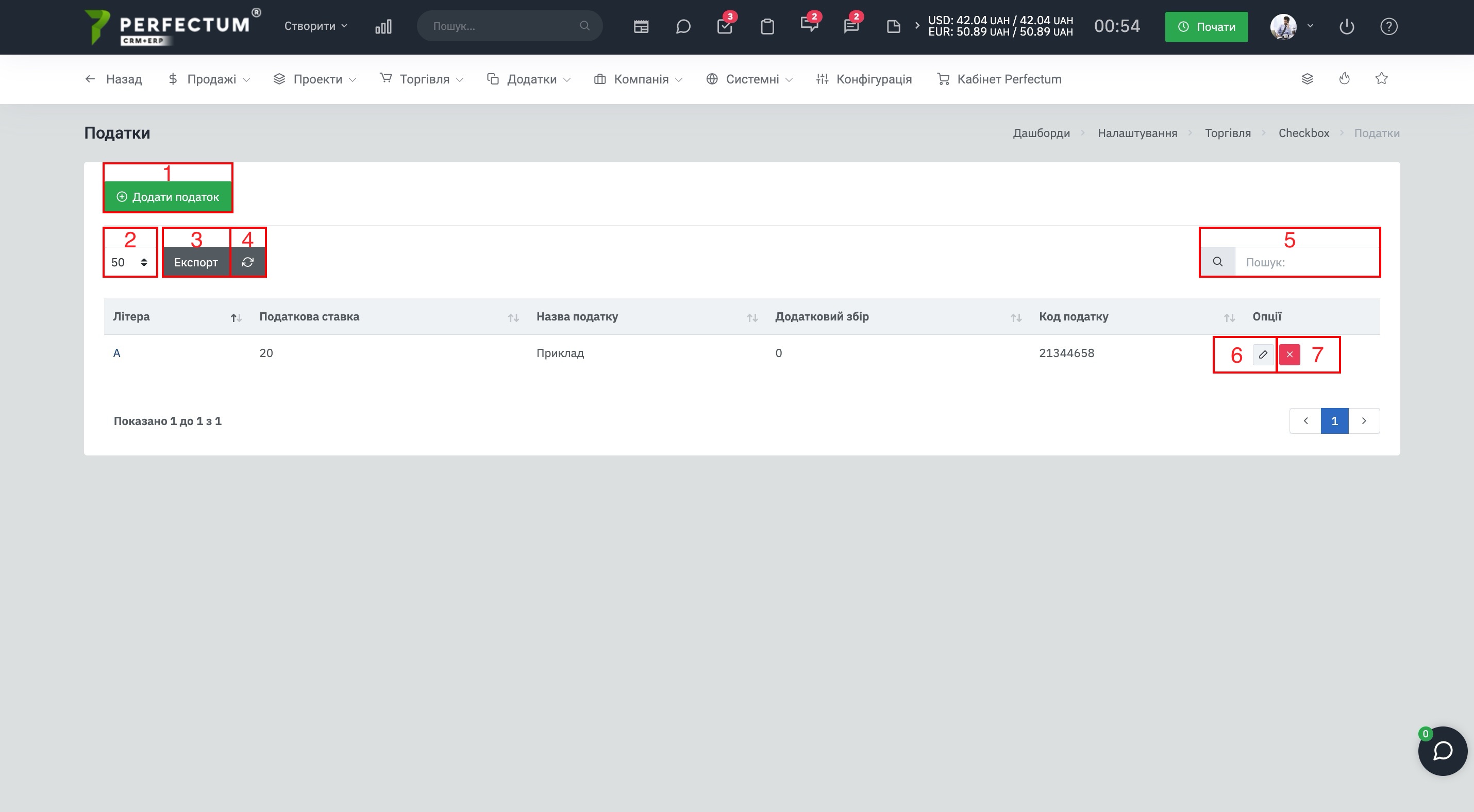This screenshot has width=1474, height=812.
Task: Open the Продажі menu
Action: tap(209, 79)
